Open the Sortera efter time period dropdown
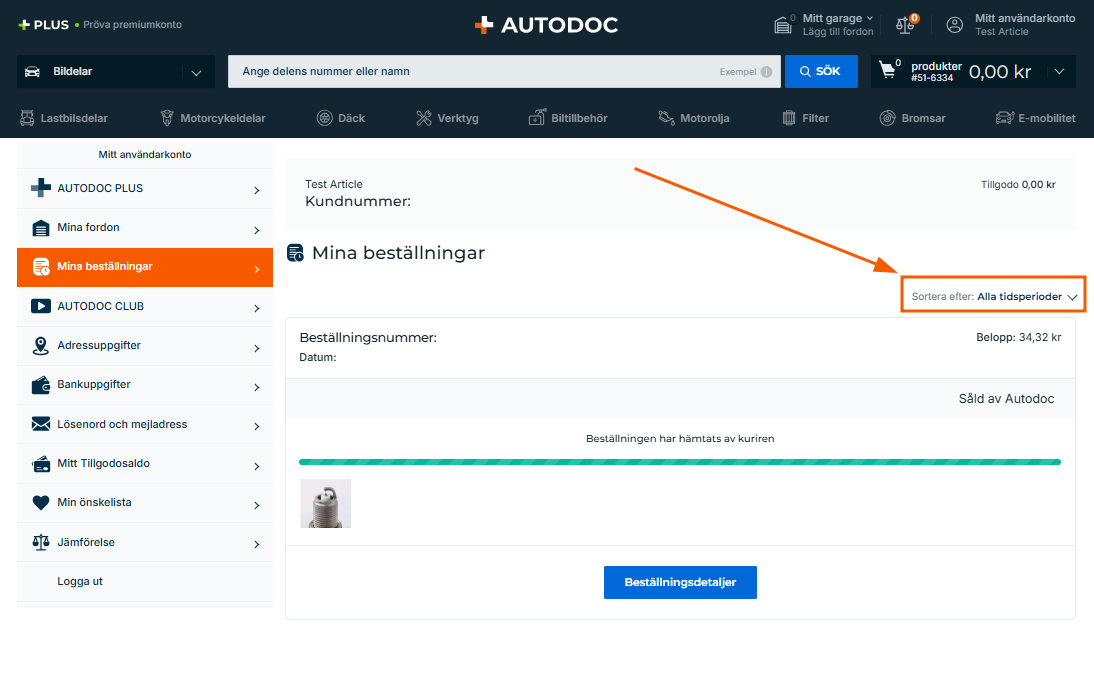 [994, 297]
